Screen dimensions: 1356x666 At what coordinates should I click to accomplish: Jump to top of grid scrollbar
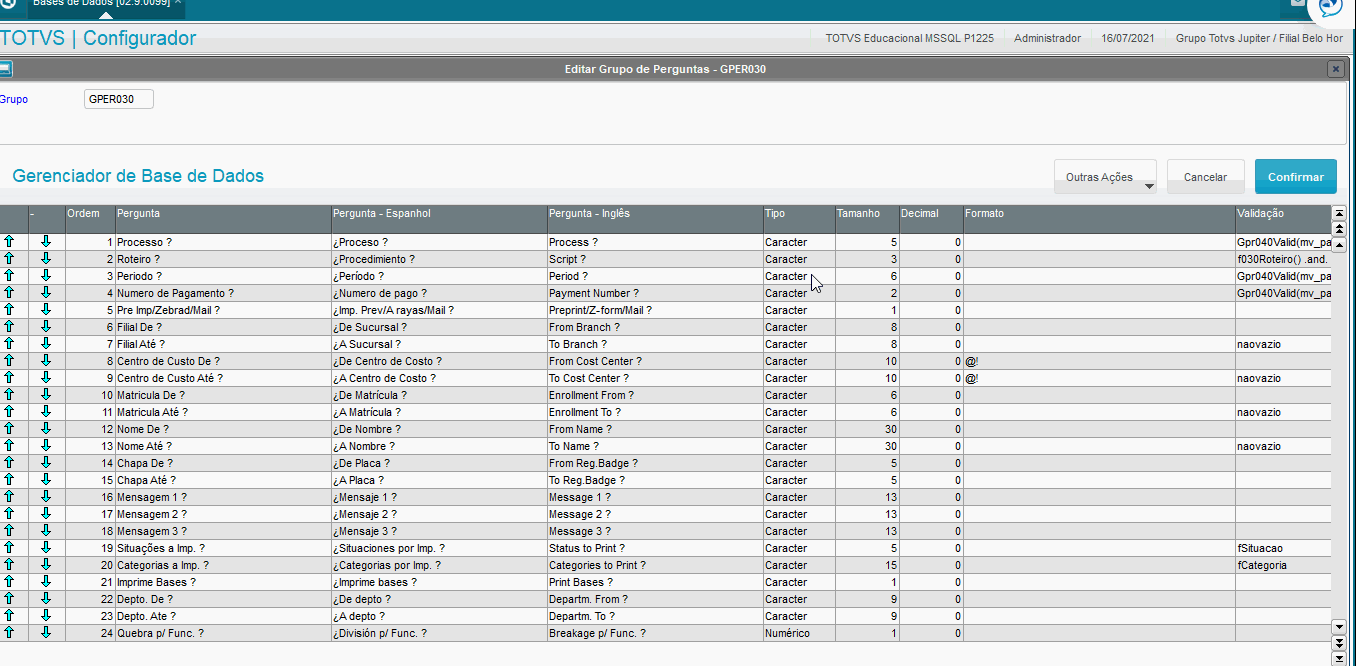[1340, 213]
